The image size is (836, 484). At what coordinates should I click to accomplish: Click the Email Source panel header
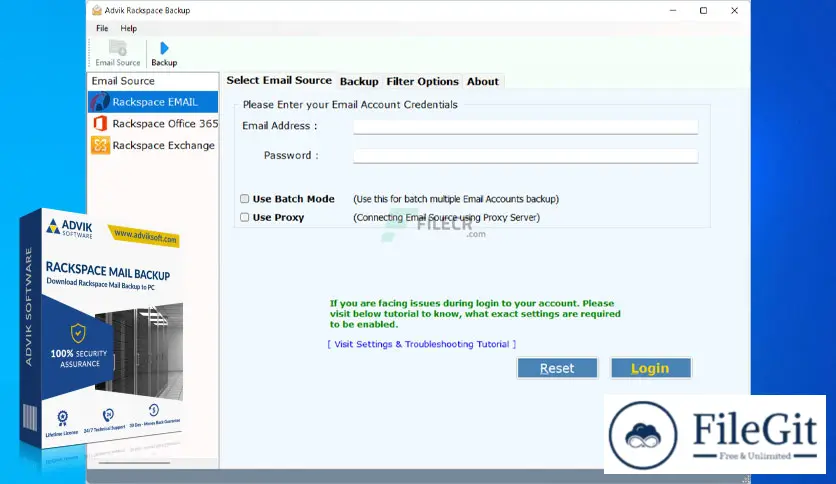pos(153,81)
